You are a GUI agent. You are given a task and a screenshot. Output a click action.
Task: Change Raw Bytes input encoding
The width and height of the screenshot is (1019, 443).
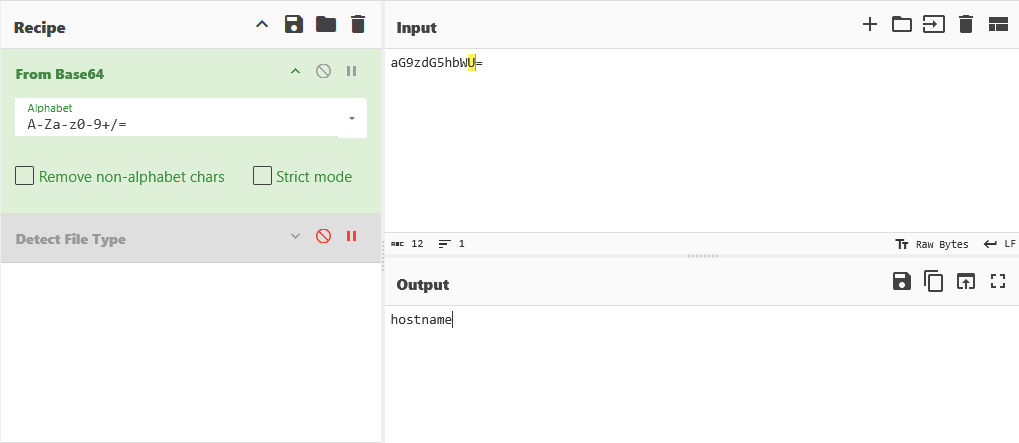click(x=932, y=244)
